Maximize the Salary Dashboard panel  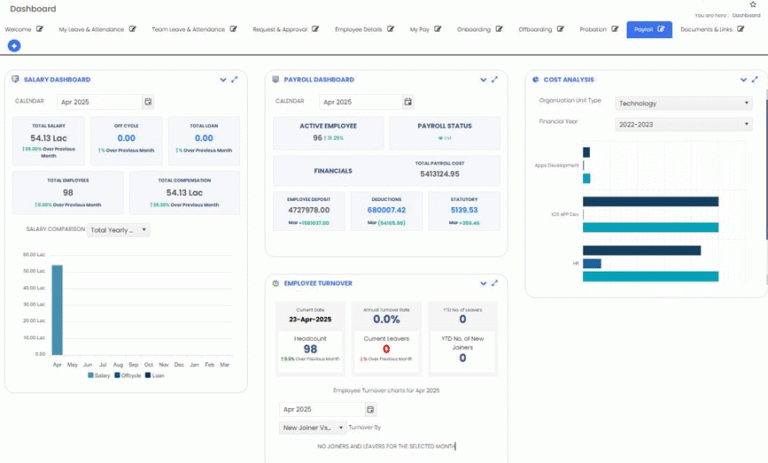[235, 79]
